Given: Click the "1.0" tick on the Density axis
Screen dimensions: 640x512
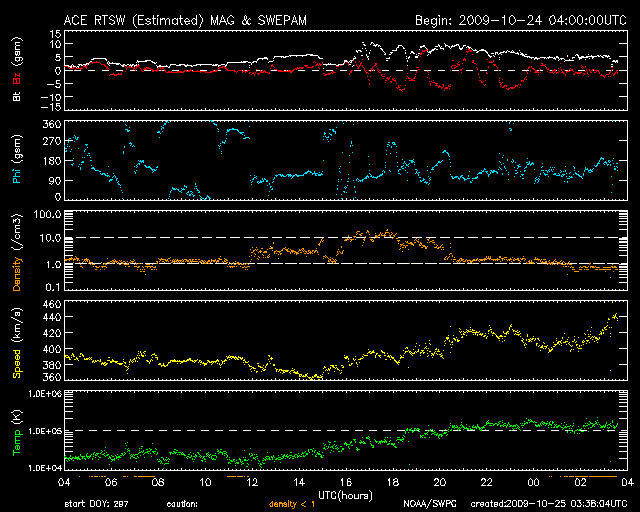Looking at the screenshot, I should click(53, 265).
